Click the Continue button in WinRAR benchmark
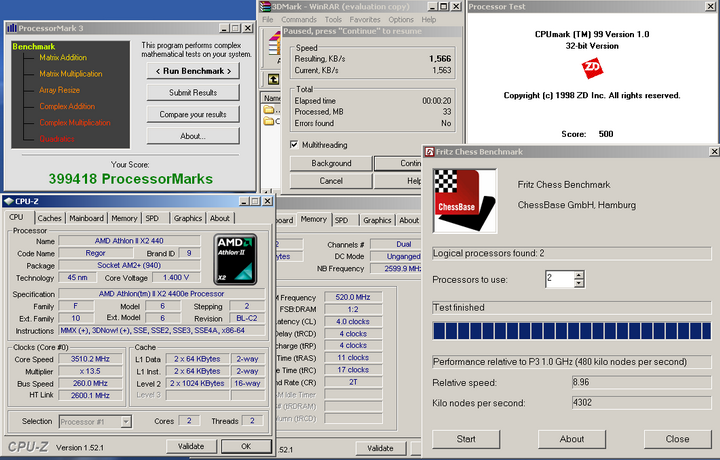The image size is (720, 460). pos(398,163)
